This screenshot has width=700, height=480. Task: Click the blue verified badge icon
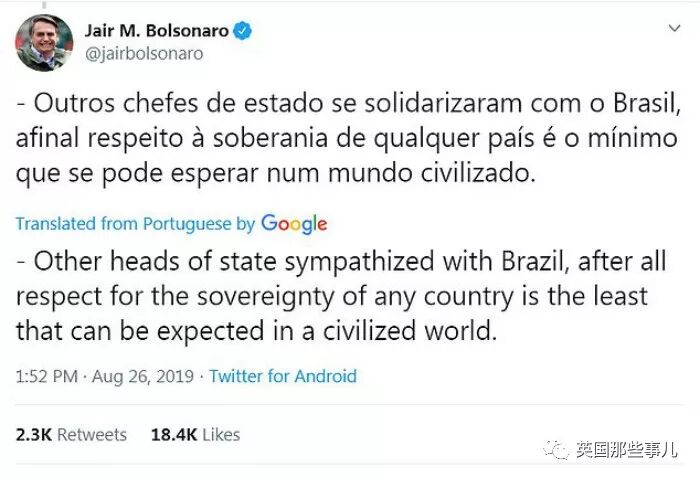(242, 31)
